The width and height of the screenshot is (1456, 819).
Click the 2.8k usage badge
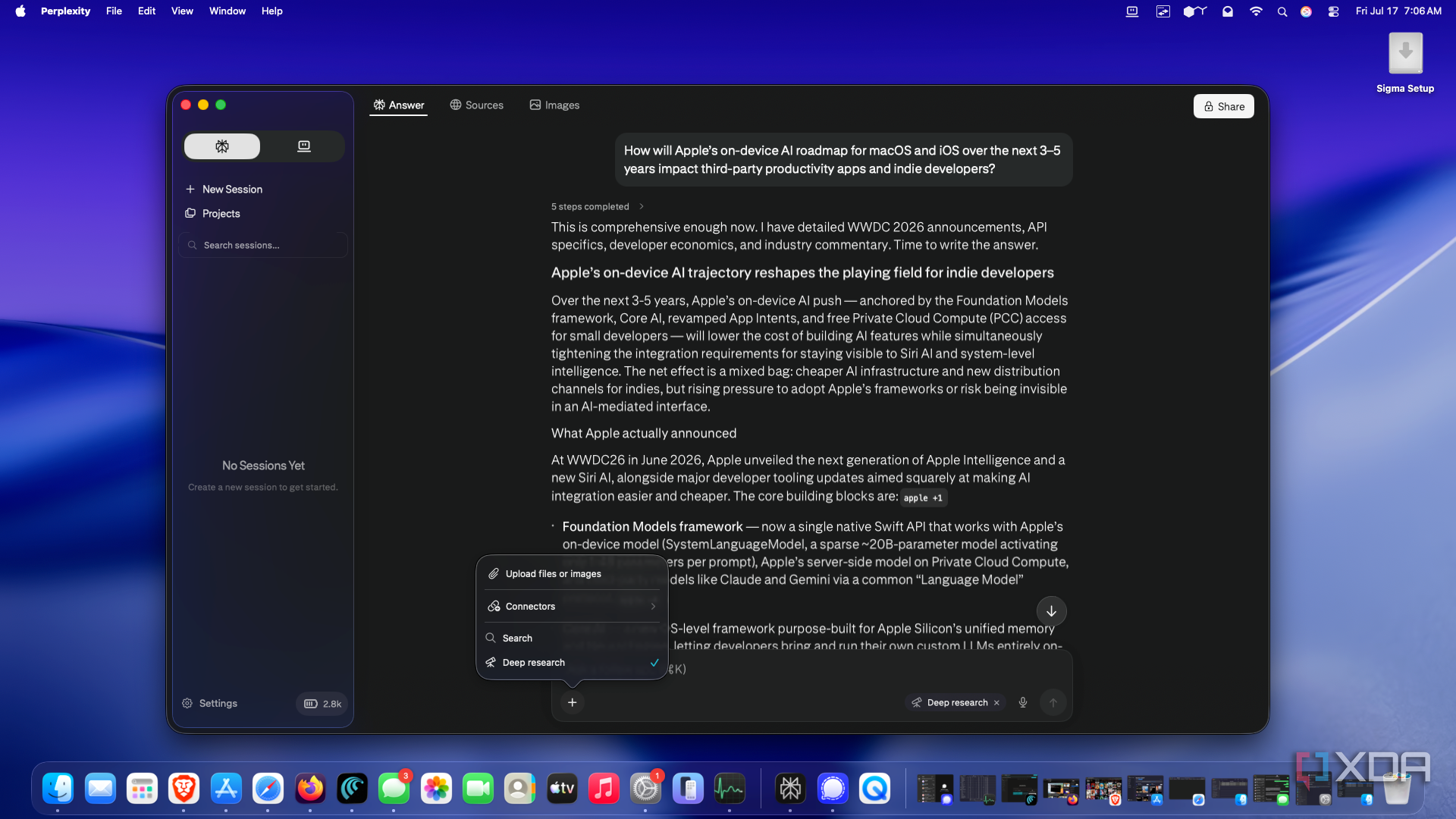(x=322, y=704)
